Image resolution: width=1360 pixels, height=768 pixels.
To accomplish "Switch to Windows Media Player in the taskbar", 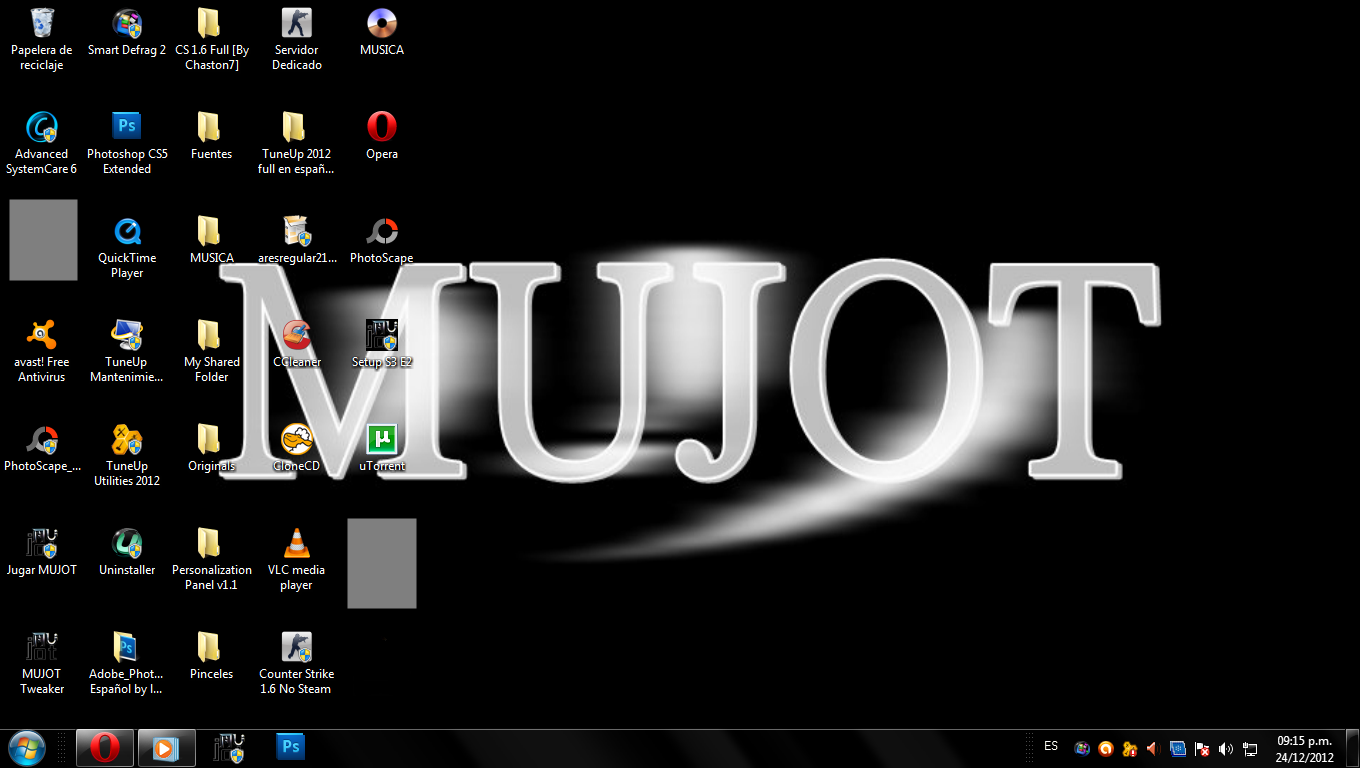I will click(x=167, y=747).
